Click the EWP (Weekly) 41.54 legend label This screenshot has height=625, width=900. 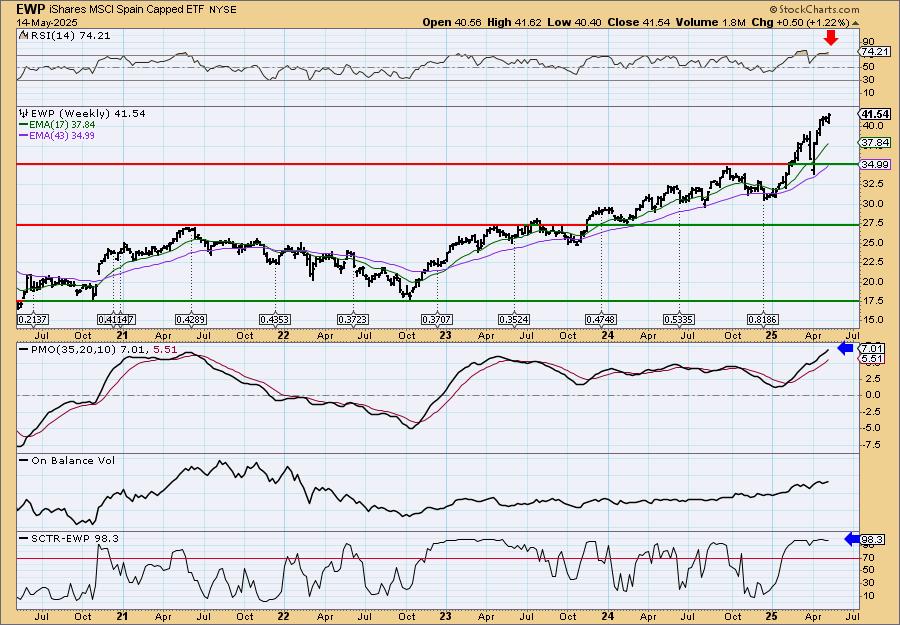(x=87, y=113)
